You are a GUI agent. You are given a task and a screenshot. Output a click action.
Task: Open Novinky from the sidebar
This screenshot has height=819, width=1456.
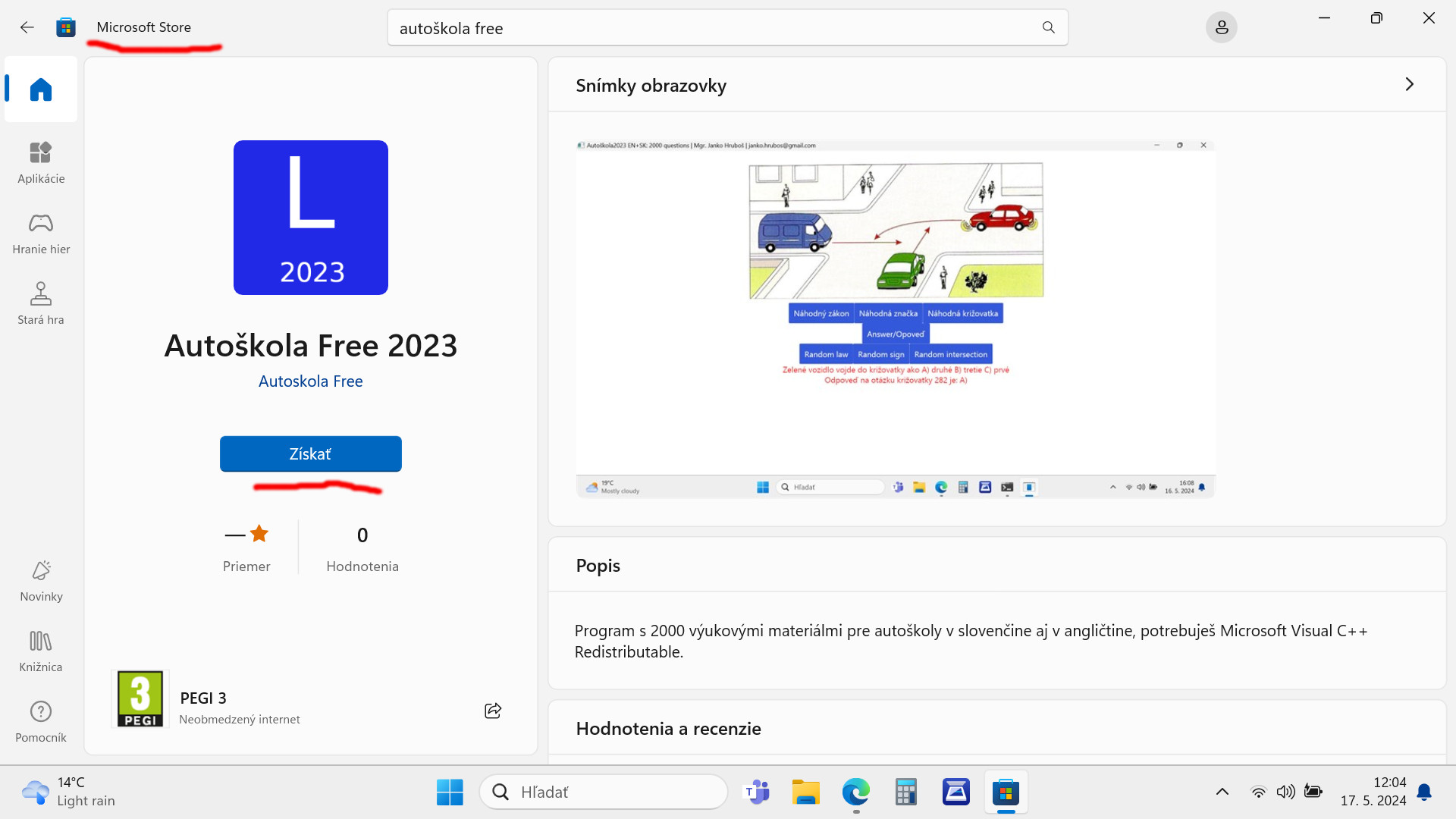40,579
